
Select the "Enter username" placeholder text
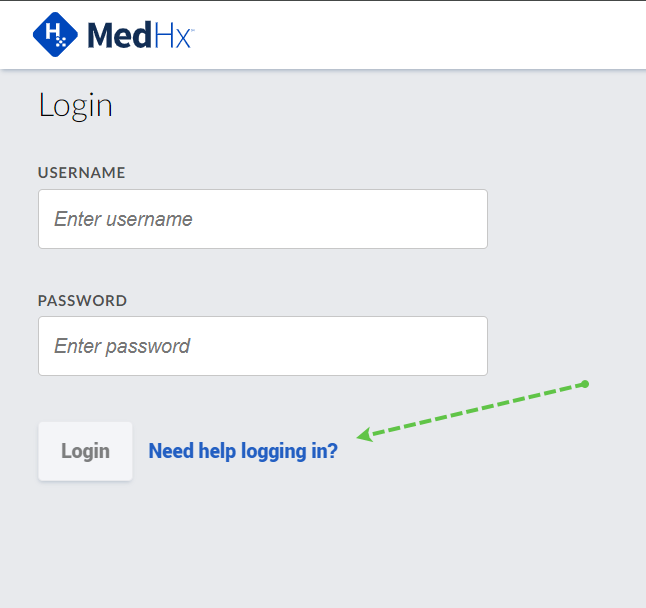pos(123,219)
